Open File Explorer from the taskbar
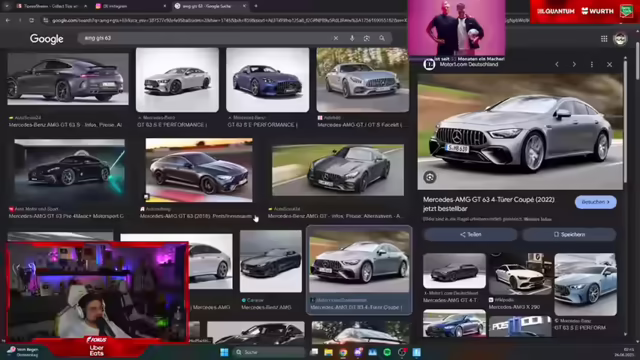This screenshot has width=640, height=360. (x=329, y=352)
